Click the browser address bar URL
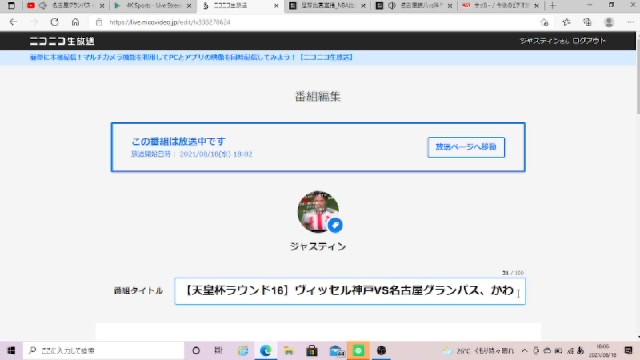640x360 pixels. 170,22
